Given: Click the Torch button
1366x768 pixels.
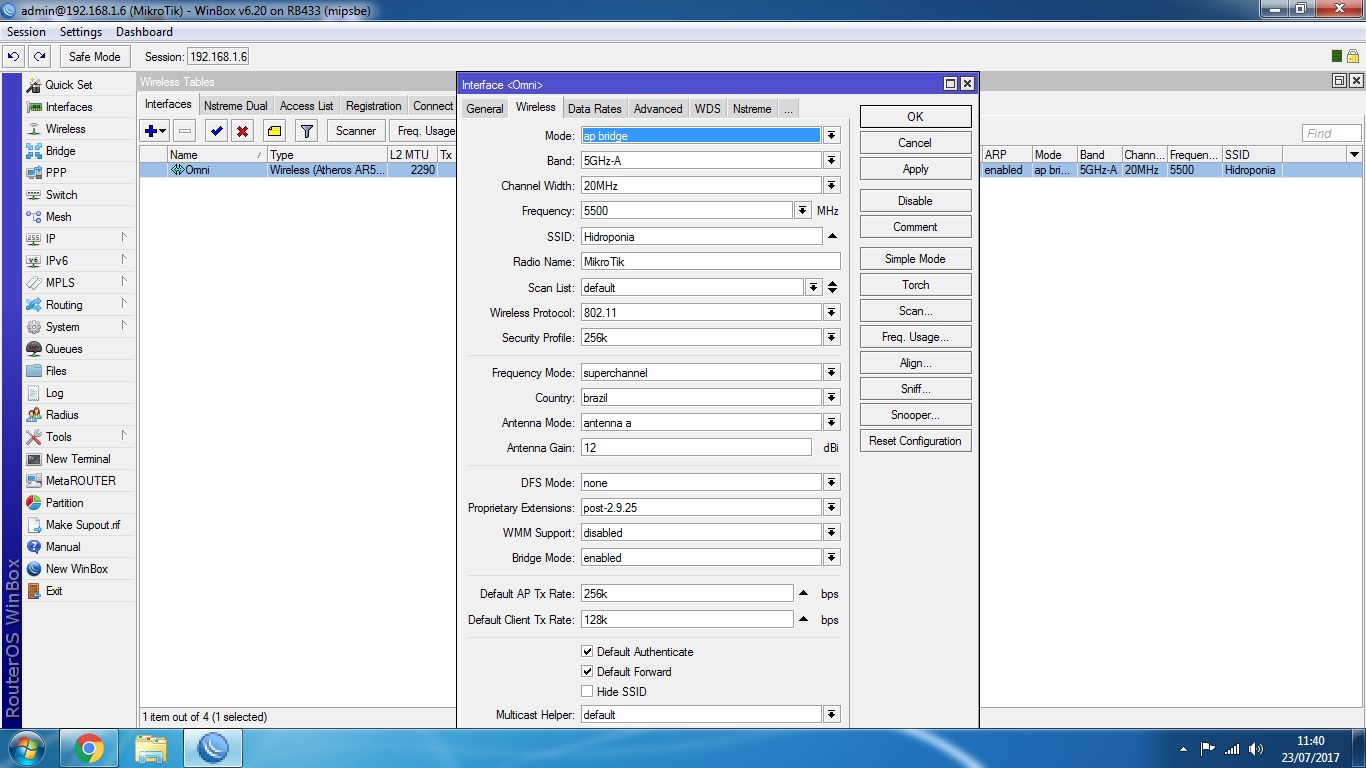Looking at the screenshot, I should (x=915, y=285).
